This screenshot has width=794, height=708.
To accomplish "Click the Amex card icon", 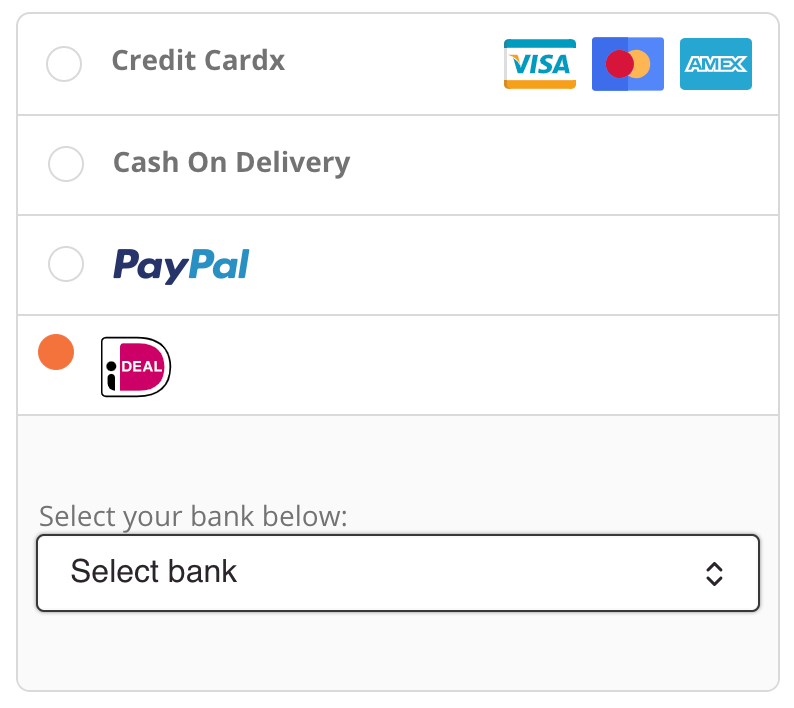I will coord(715,64).
